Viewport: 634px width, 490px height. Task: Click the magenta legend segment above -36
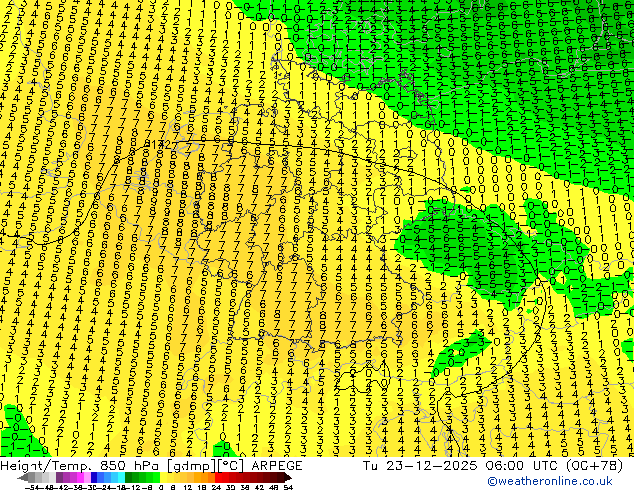click(x=80, y=477)
